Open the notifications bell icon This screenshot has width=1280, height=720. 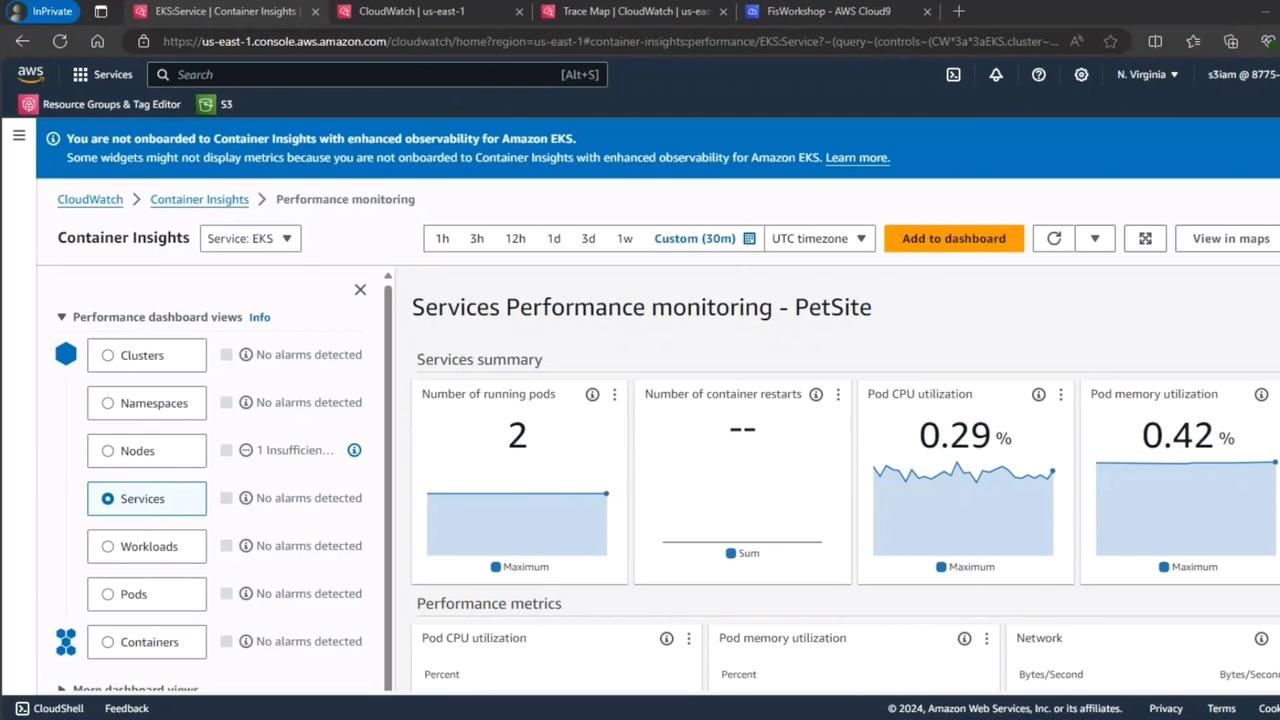coord(996,75)
